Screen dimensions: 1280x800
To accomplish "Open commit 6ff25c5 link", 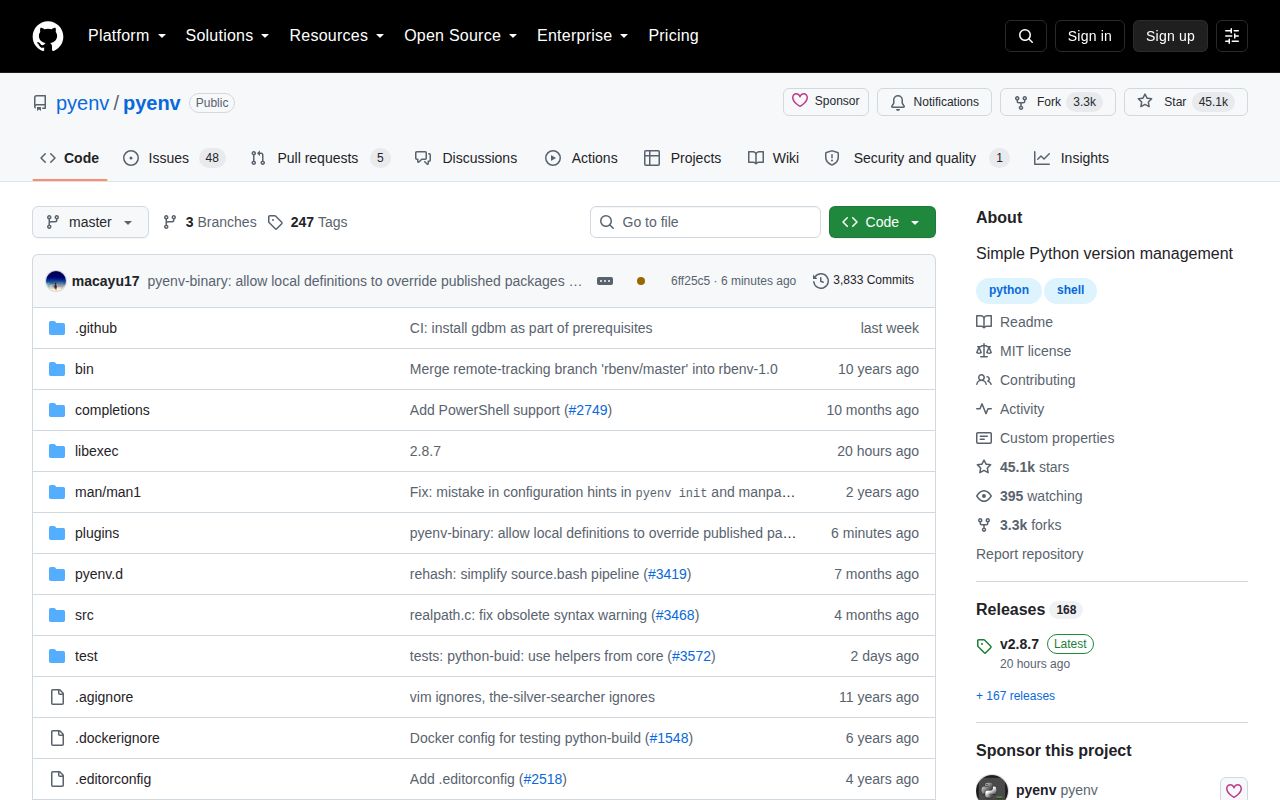I will coord(690,281).
